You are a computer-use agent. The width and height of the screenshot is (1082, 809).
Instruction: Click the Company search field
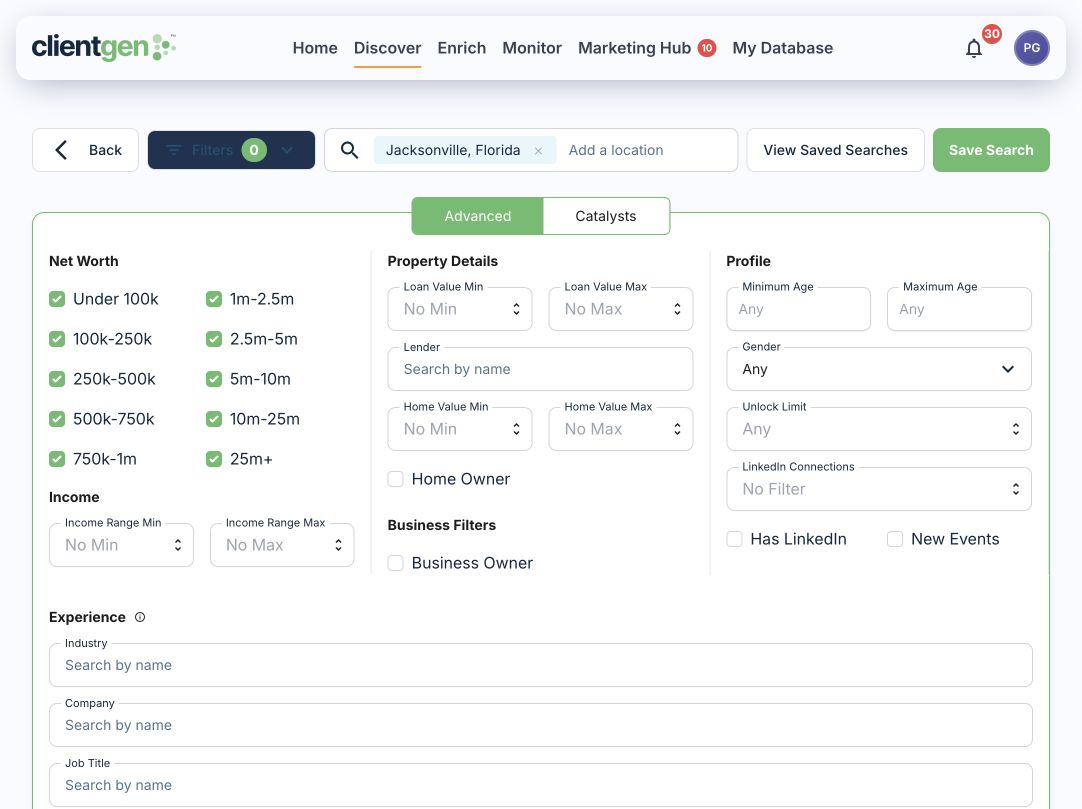click(540, 725)
